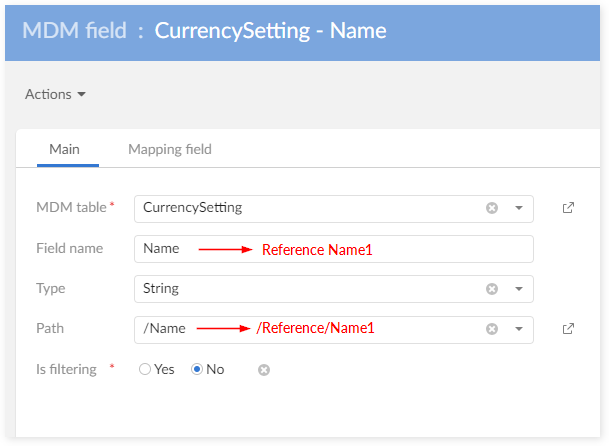Clear the MDM table CurrencySetting value
Image resolution: width=609 pixels, height=446 pixels.
(492, 208)
